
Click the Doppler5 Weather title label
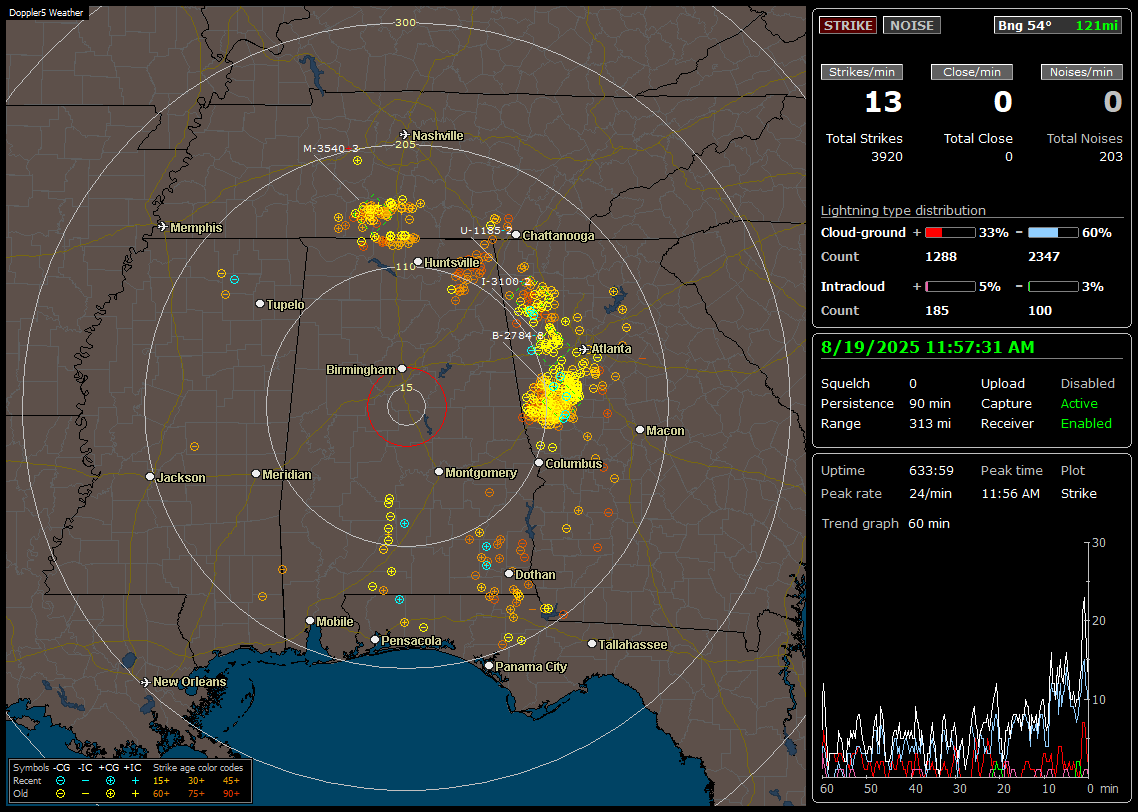tap(46, 13)
